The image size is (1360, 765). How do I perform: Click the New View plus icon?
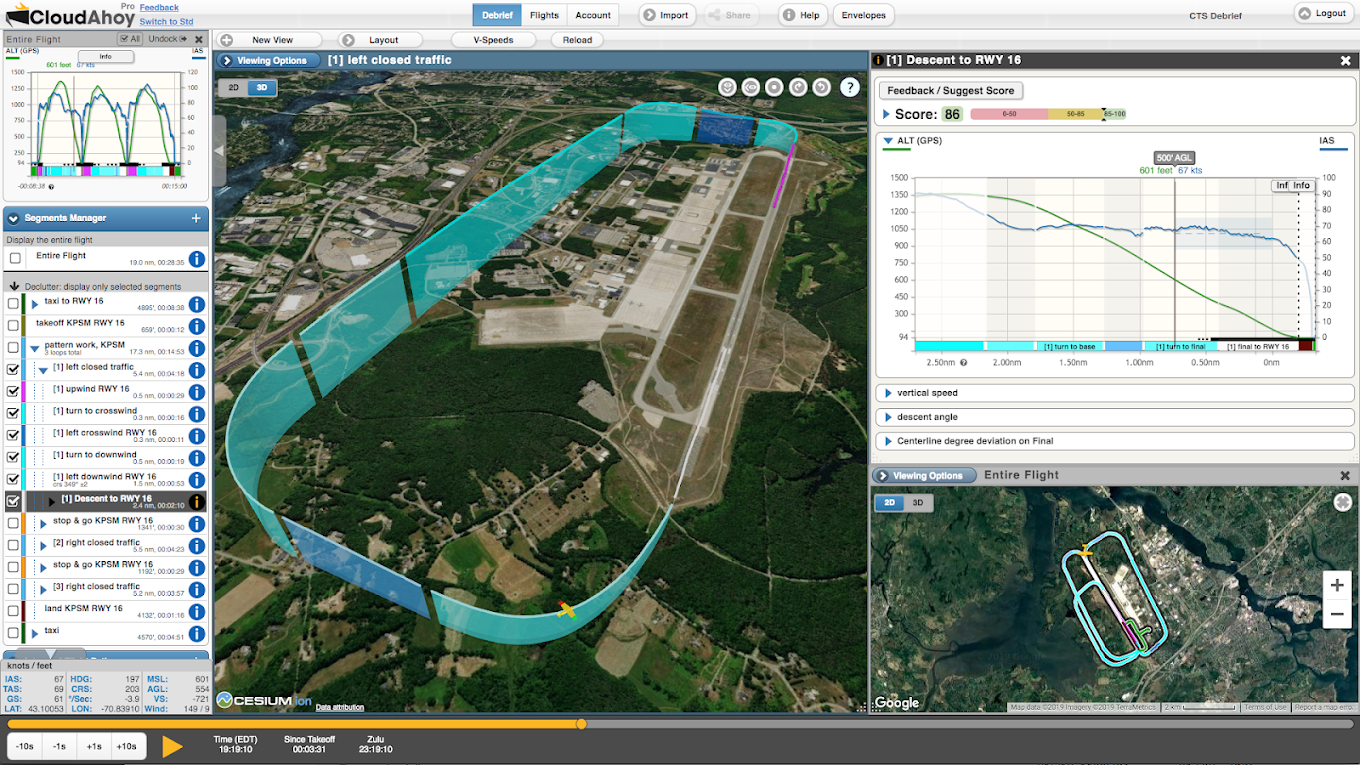point(226,40)
